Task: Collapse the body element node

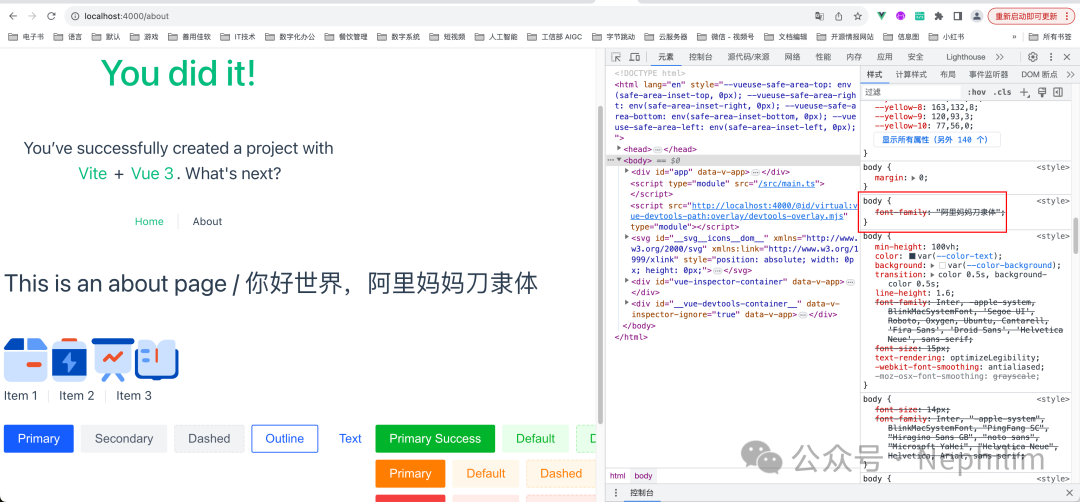Action: 619,160
